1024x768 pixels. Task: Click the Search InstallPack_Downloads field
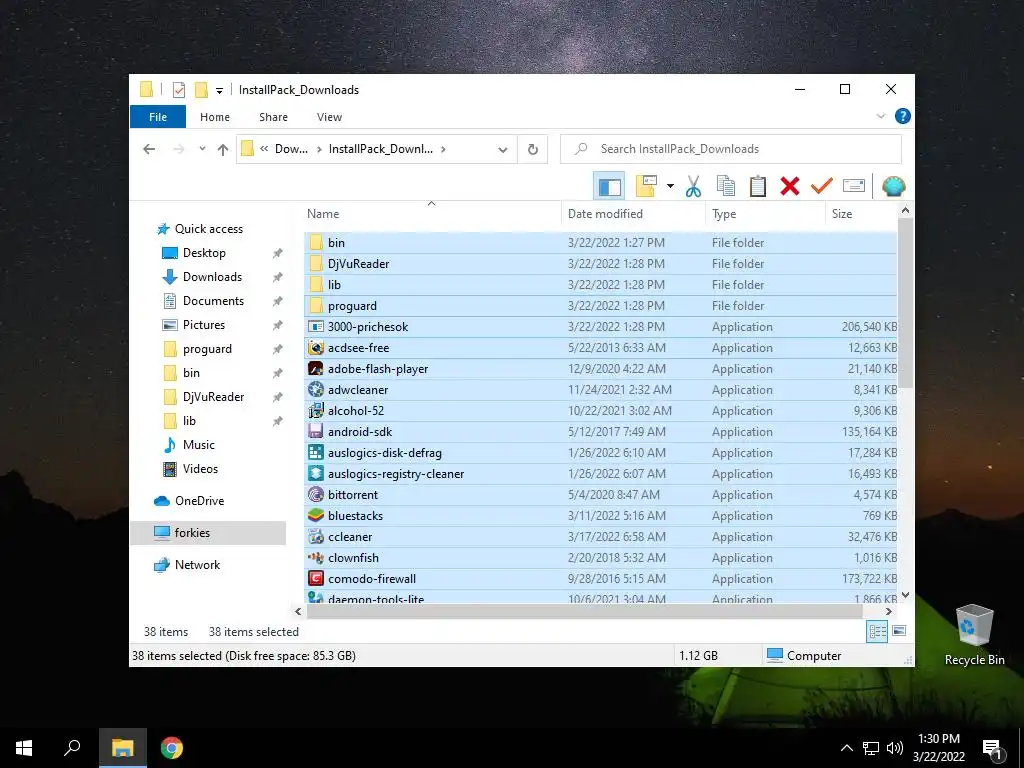(x=731, y=149)
